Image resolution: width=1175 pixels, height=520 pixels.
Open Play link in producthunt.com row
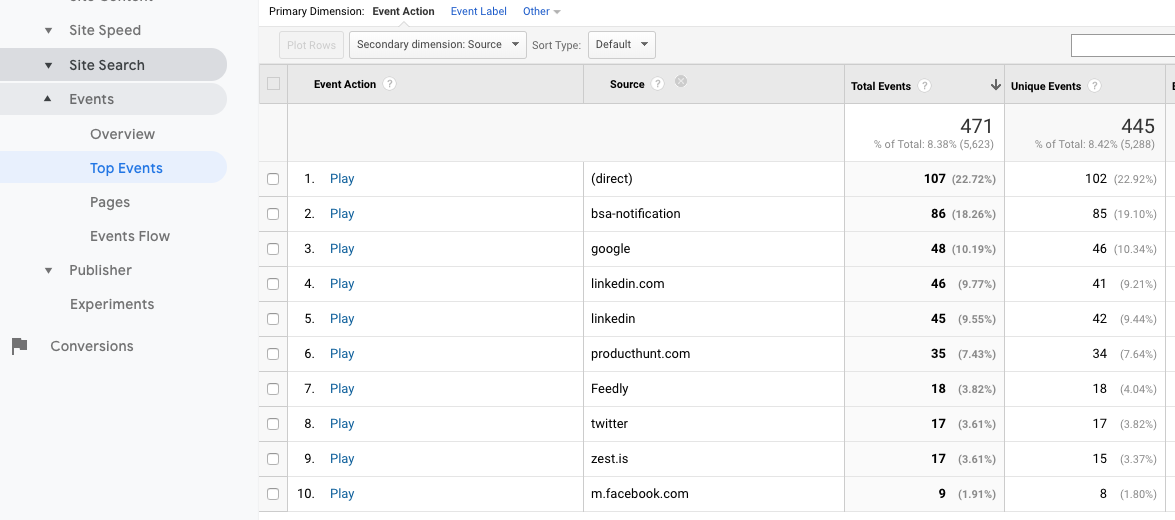342,354
